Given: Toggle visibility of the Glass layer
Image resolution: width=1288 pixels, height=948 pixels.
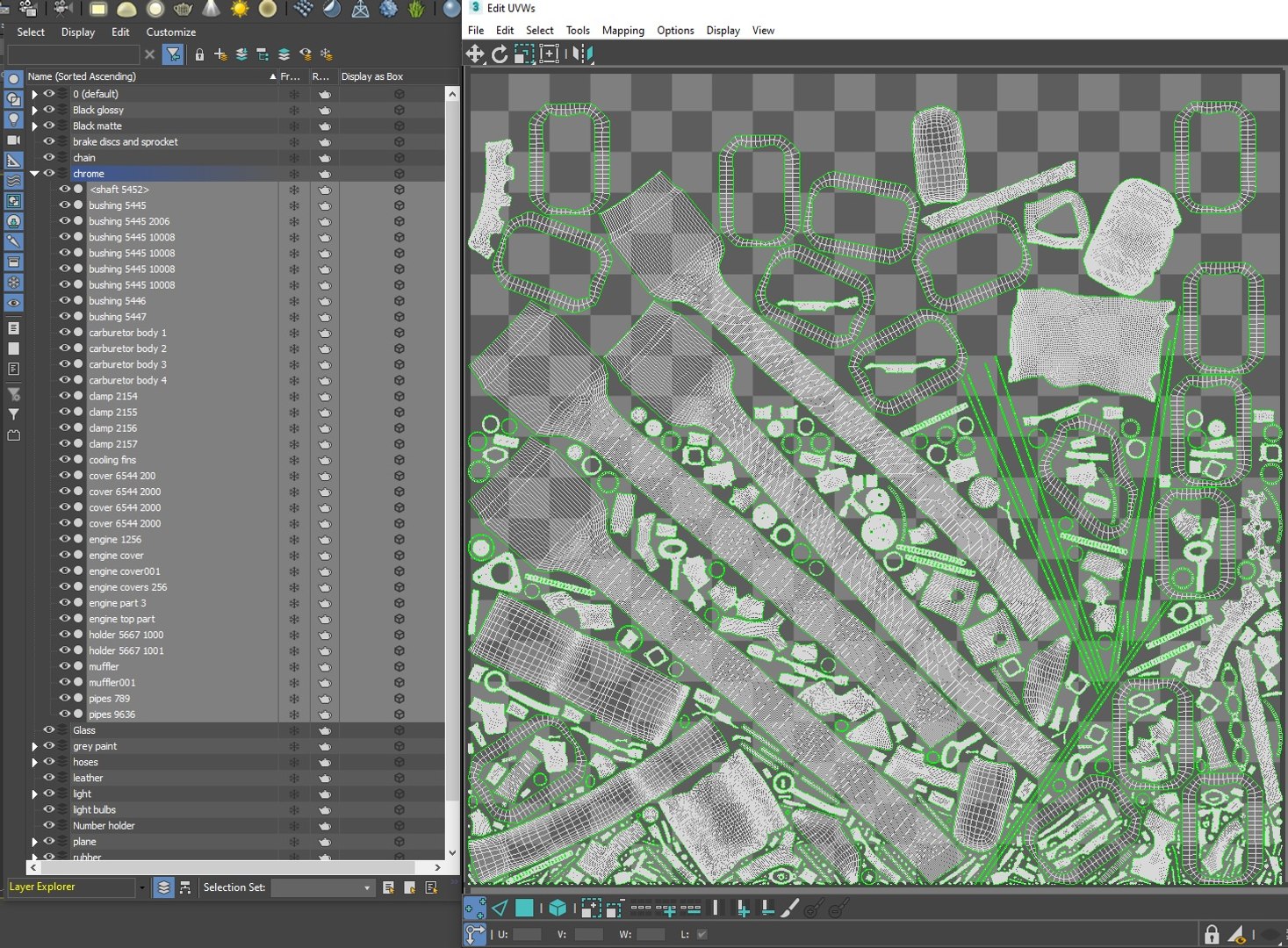Looking at the screenshot, I should [x=49, y=729].
